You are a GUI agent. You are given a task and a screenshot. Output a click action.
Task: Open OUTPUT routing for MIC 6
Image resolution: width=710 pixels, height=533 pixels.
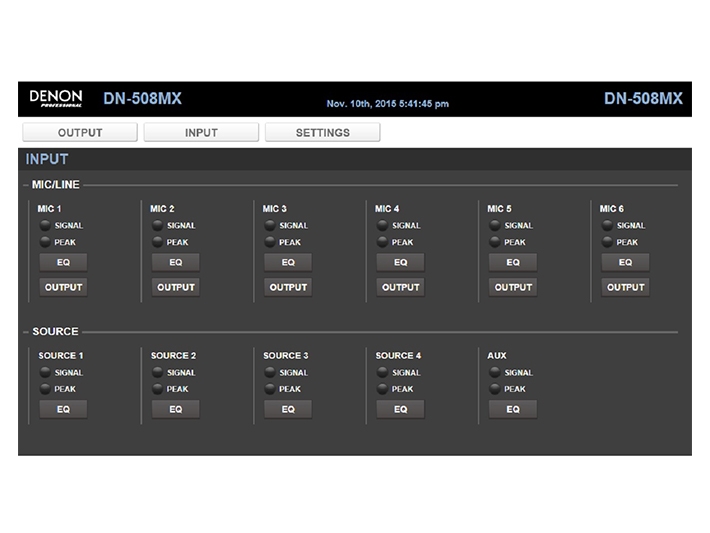point(625,287)
